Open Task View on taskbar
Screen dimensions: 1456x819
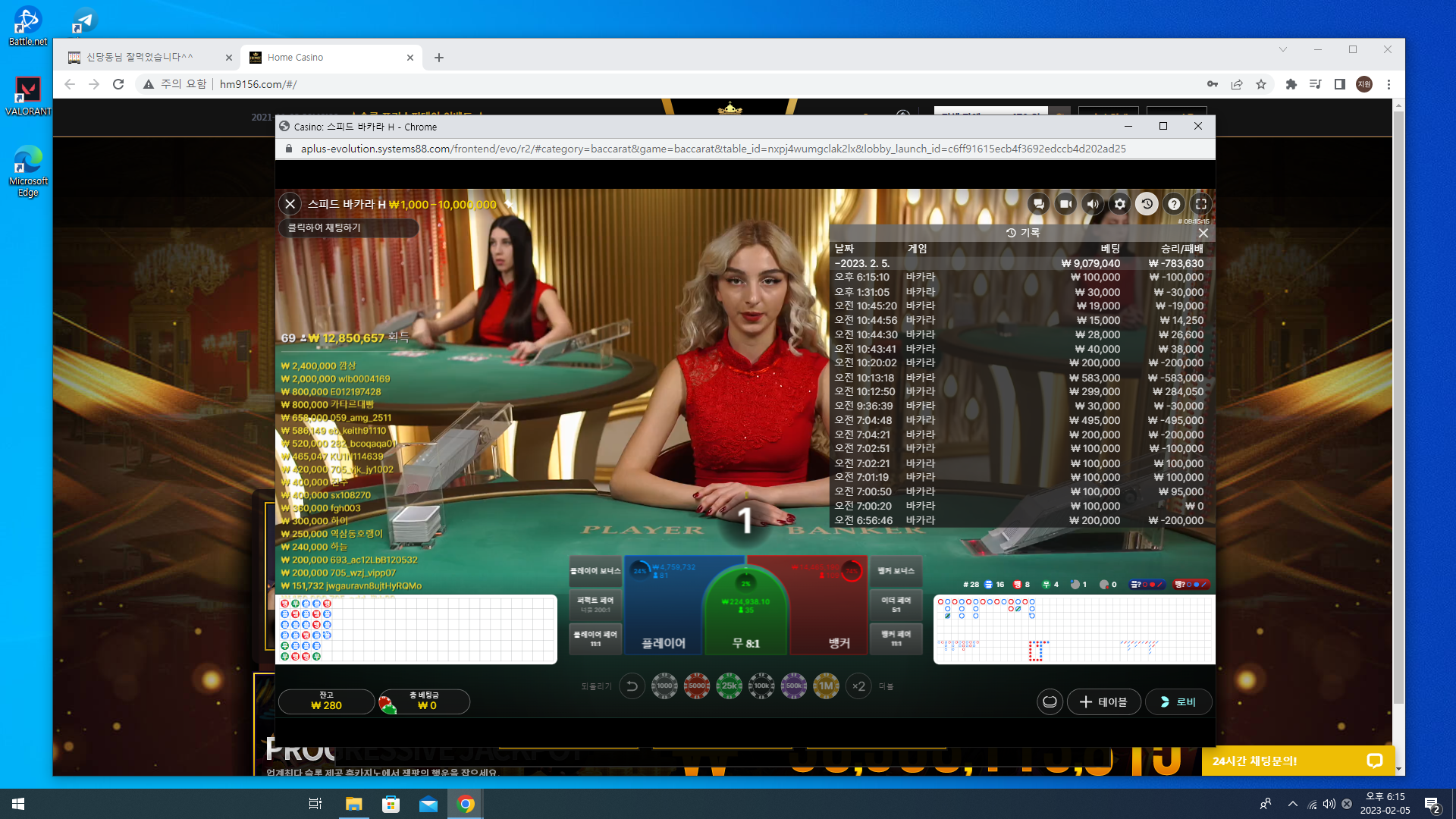coord(315,804)
